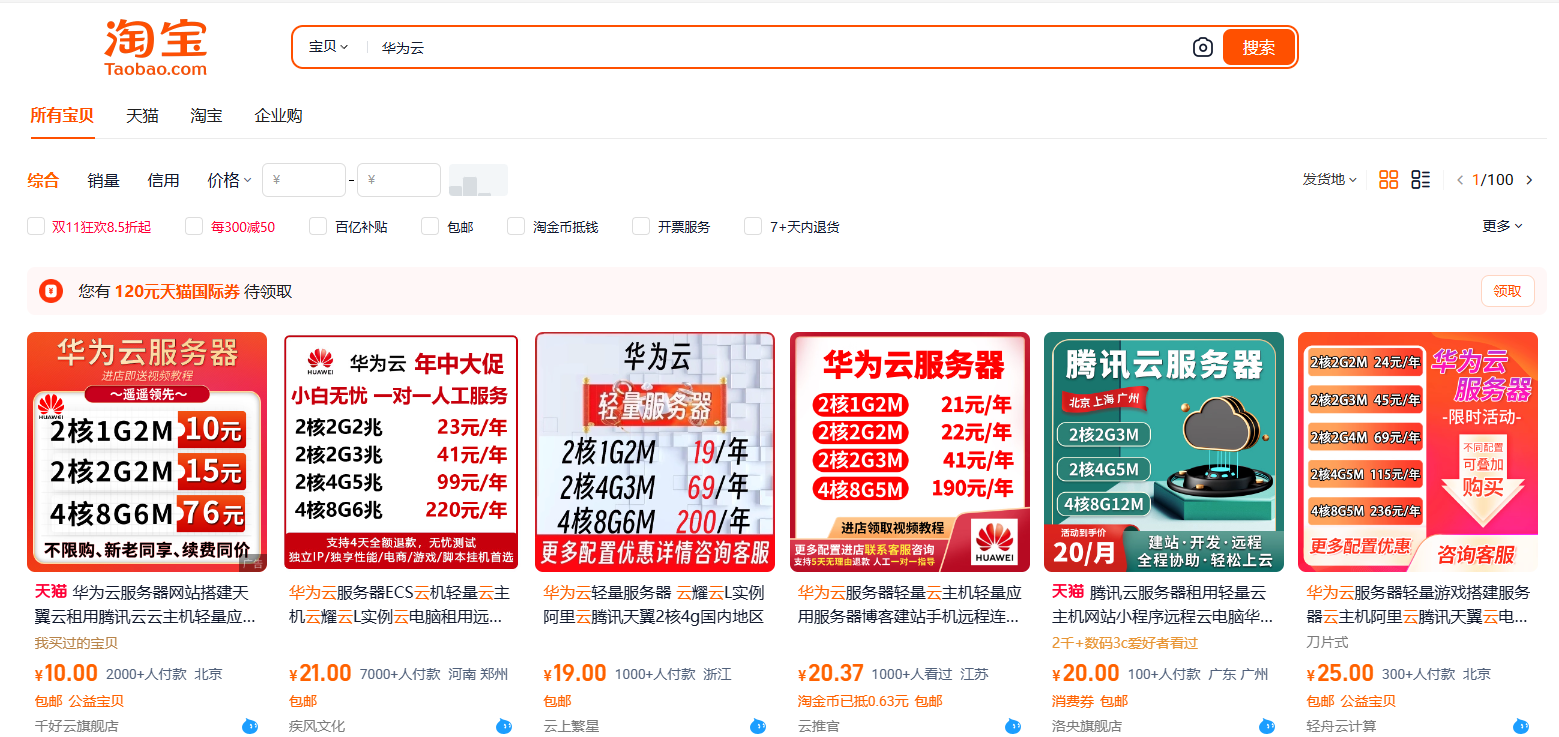Check the 包邮 free shipping filter

point(430,227)
